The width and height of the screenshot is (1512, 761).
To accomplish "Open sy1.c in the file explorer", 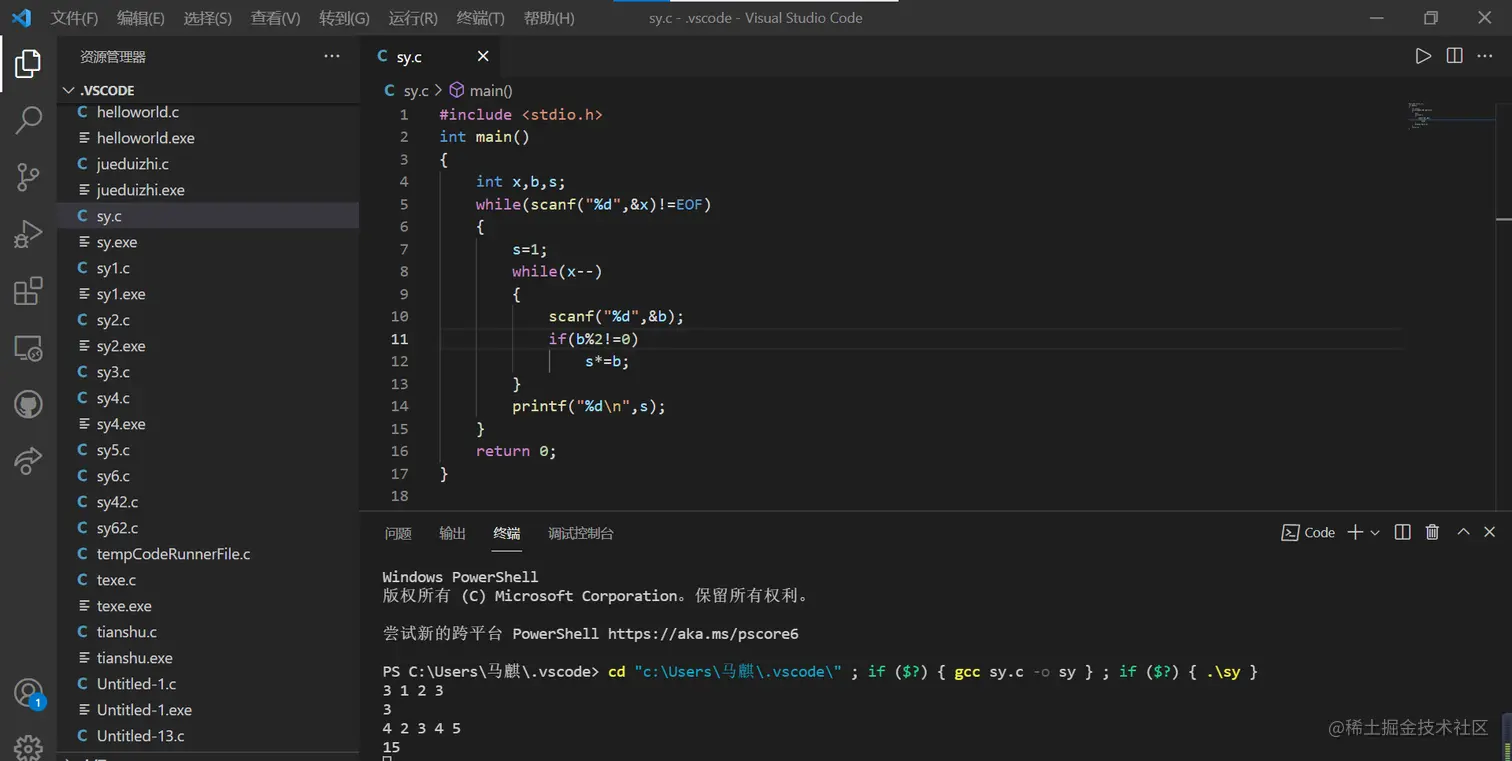I will tap(208, 268).
